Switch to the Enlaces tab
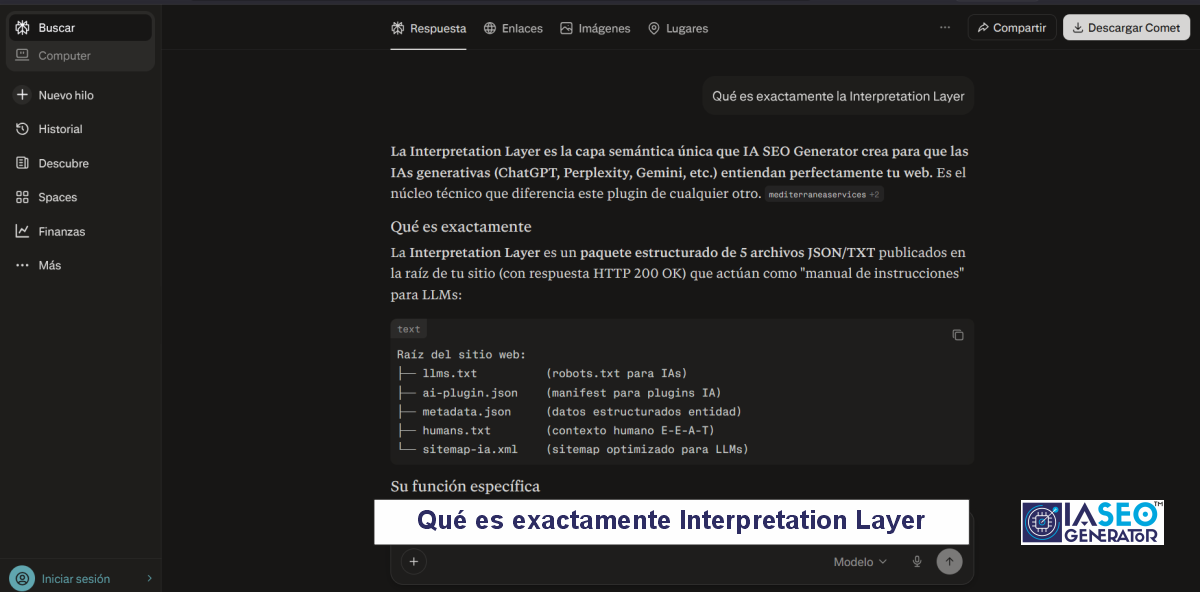This screenshot has height=592, width=1200. (x=513, y=28)
